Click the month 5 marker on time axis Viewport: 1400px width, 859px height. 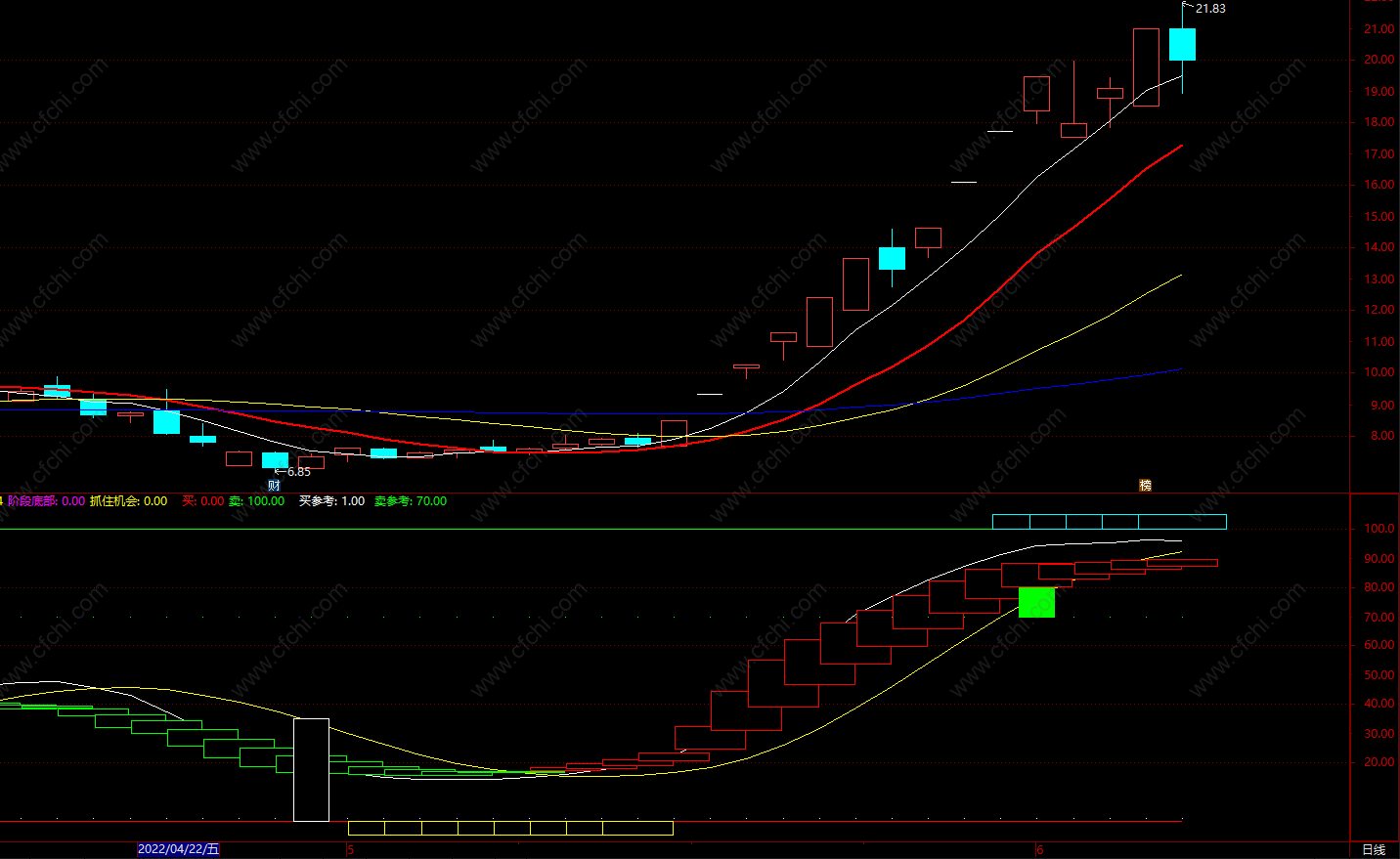(x=351, y=850)
